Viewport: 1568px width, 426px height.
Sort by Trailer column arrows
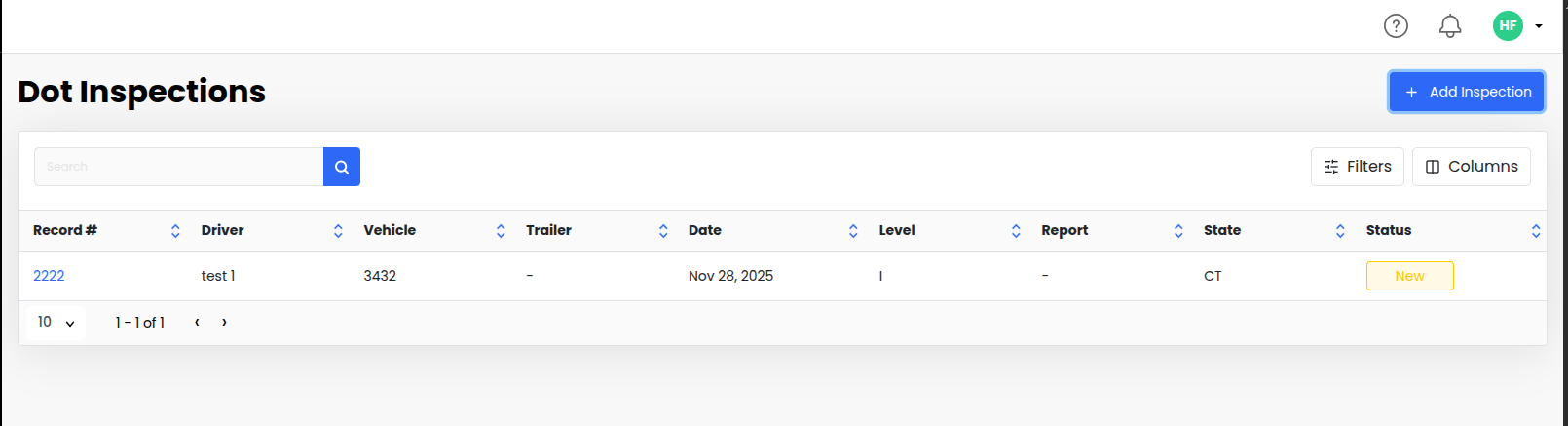[x=663, y=231]
